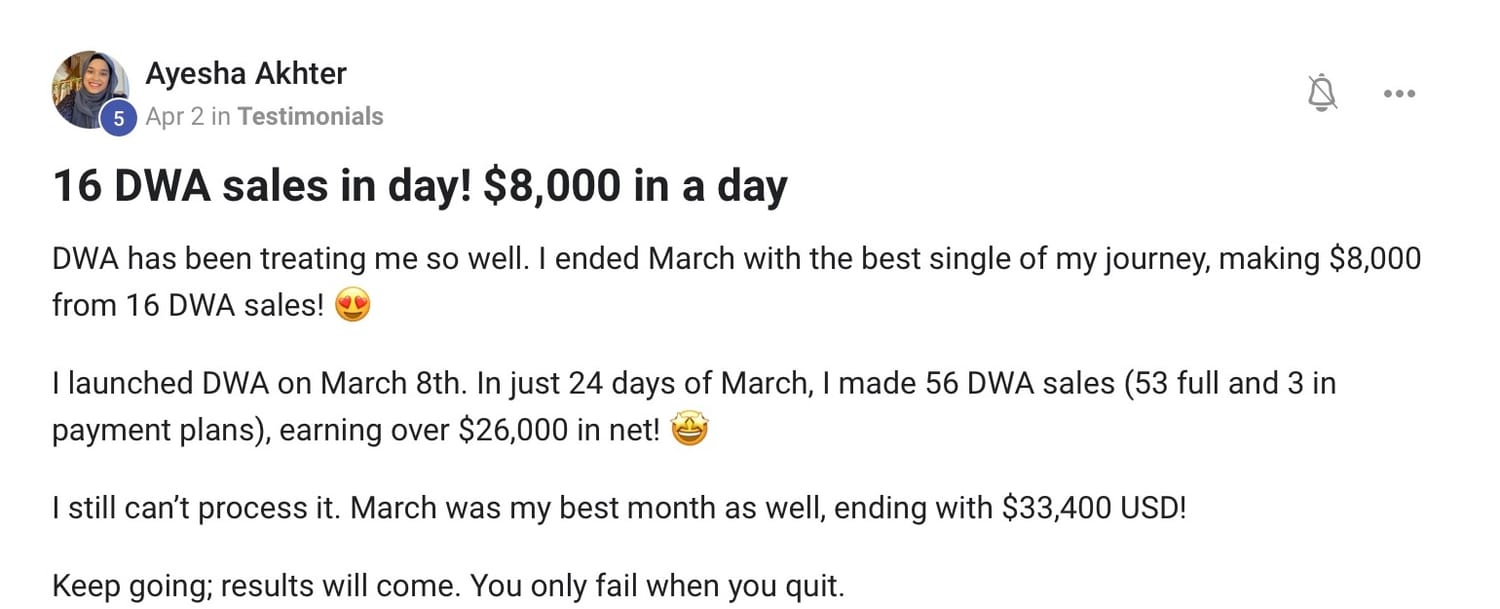Open the three-dot post options menu
Image resolution: width=1500 pixels, height=609 pixels.
[x=1398, y=94]
